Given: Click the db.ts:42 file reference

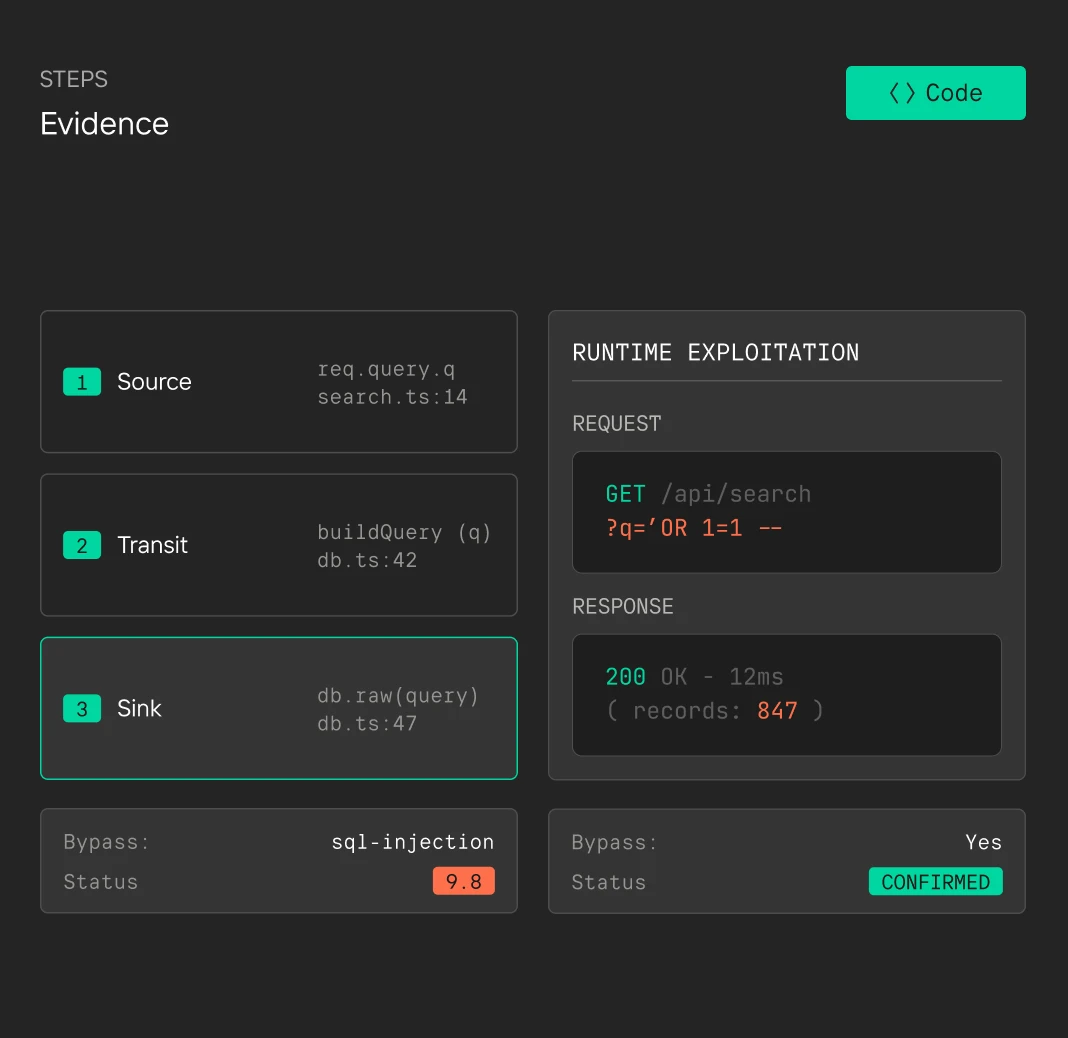Looking at the screenshot, I should [367, 561].
